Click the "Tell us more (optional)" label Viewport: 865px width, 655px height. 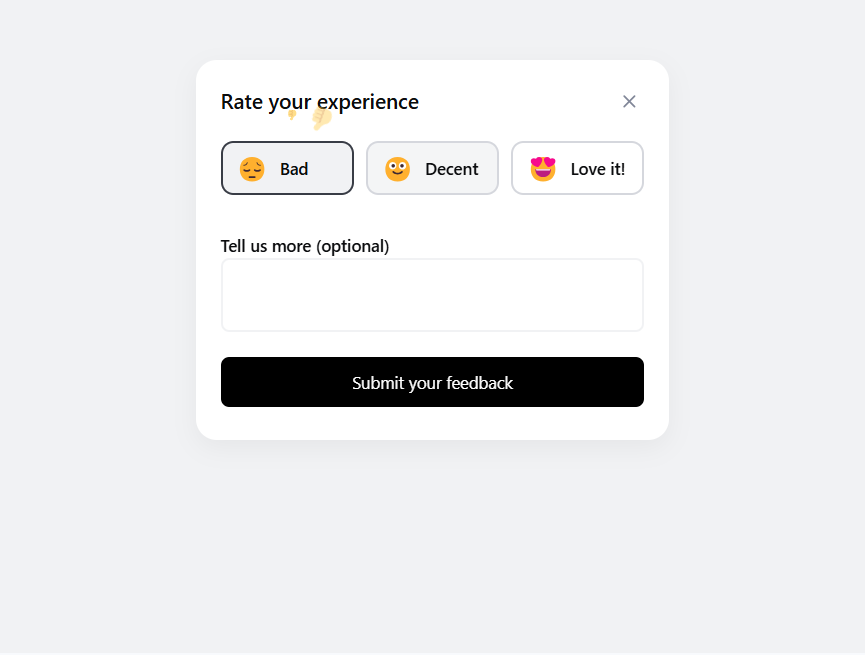tap(305, 246)
